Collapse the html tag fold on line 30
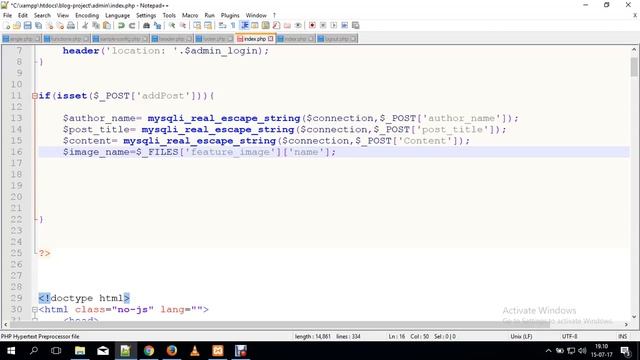The width and height of the screenshot is (640, 360). [x=35, y=310]
